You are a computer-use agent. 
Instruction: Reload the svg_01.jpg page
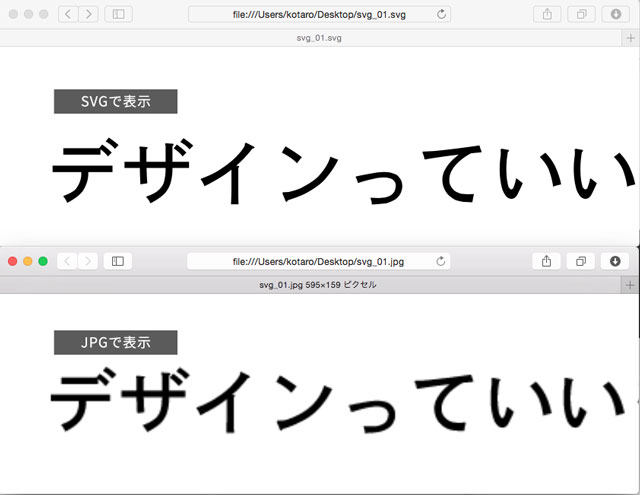point(440,261)
